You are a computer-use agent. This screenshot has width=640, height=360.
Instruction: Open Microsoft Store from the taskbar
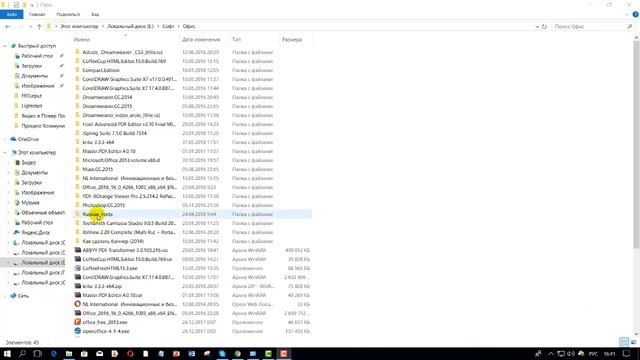point(84,353)
